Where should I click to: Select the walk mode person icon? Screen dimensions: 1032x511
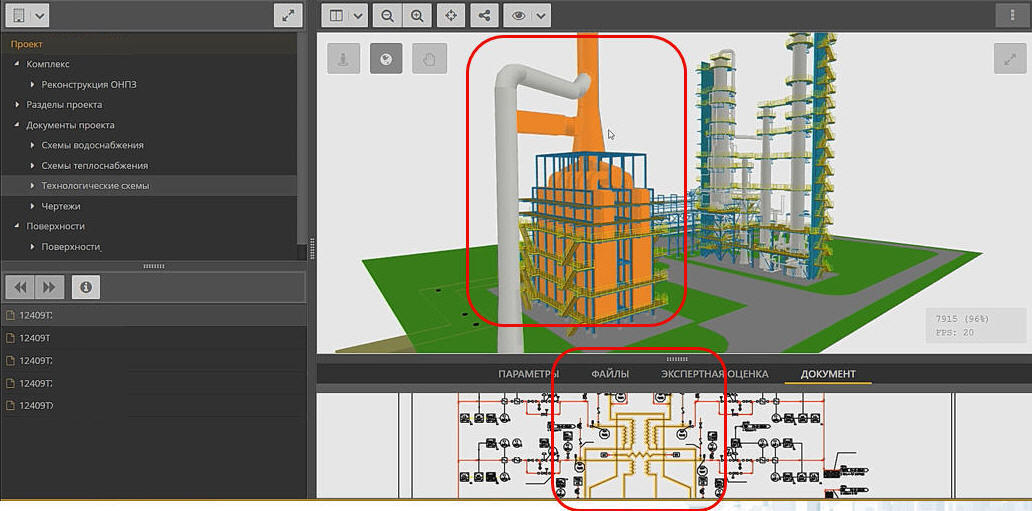(343, 59)
